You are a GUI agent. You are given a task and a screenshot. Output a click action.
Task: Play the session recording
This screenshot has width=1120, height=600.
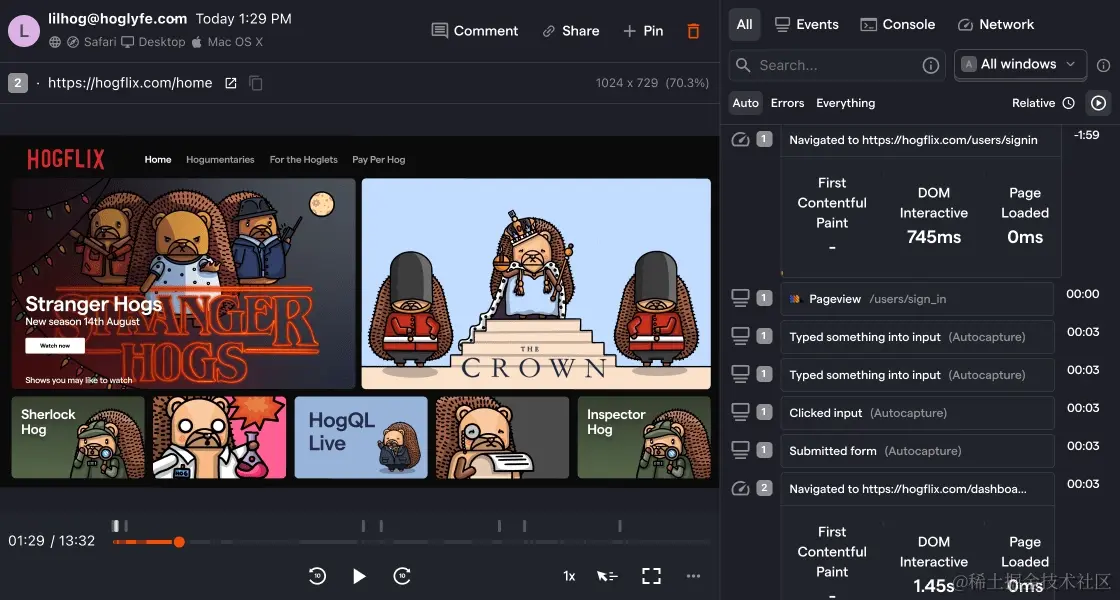click(359, 576)
